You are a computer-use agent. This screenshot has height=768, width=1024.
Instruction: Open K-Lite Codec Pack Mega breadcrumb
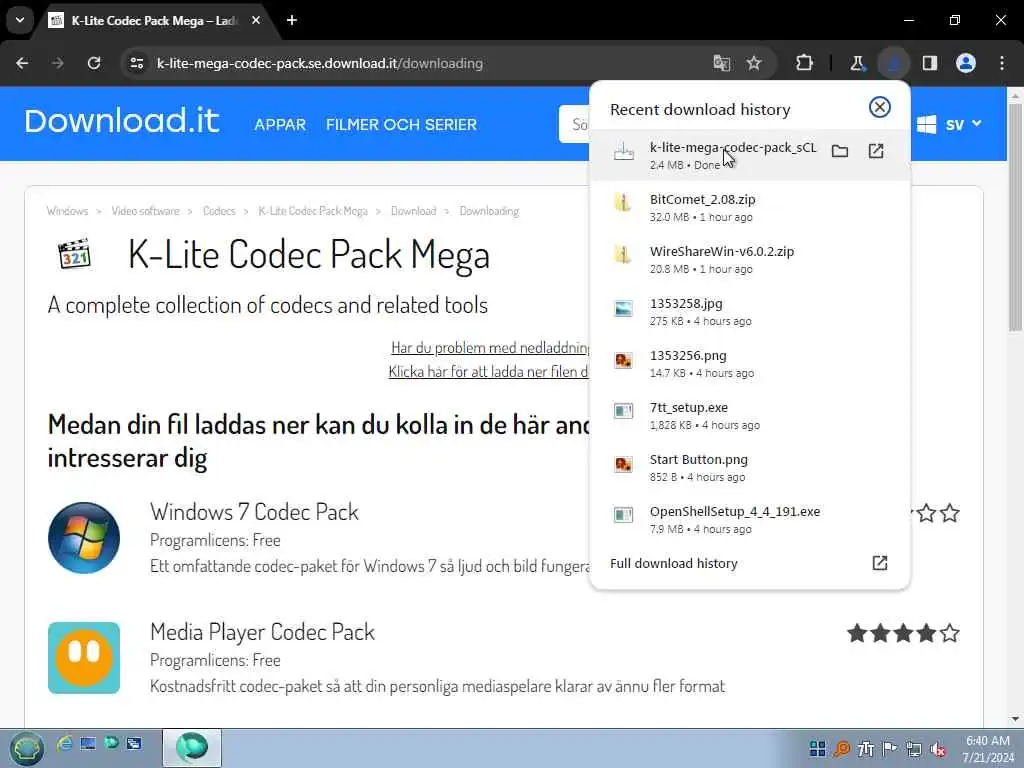click(313, 211)
